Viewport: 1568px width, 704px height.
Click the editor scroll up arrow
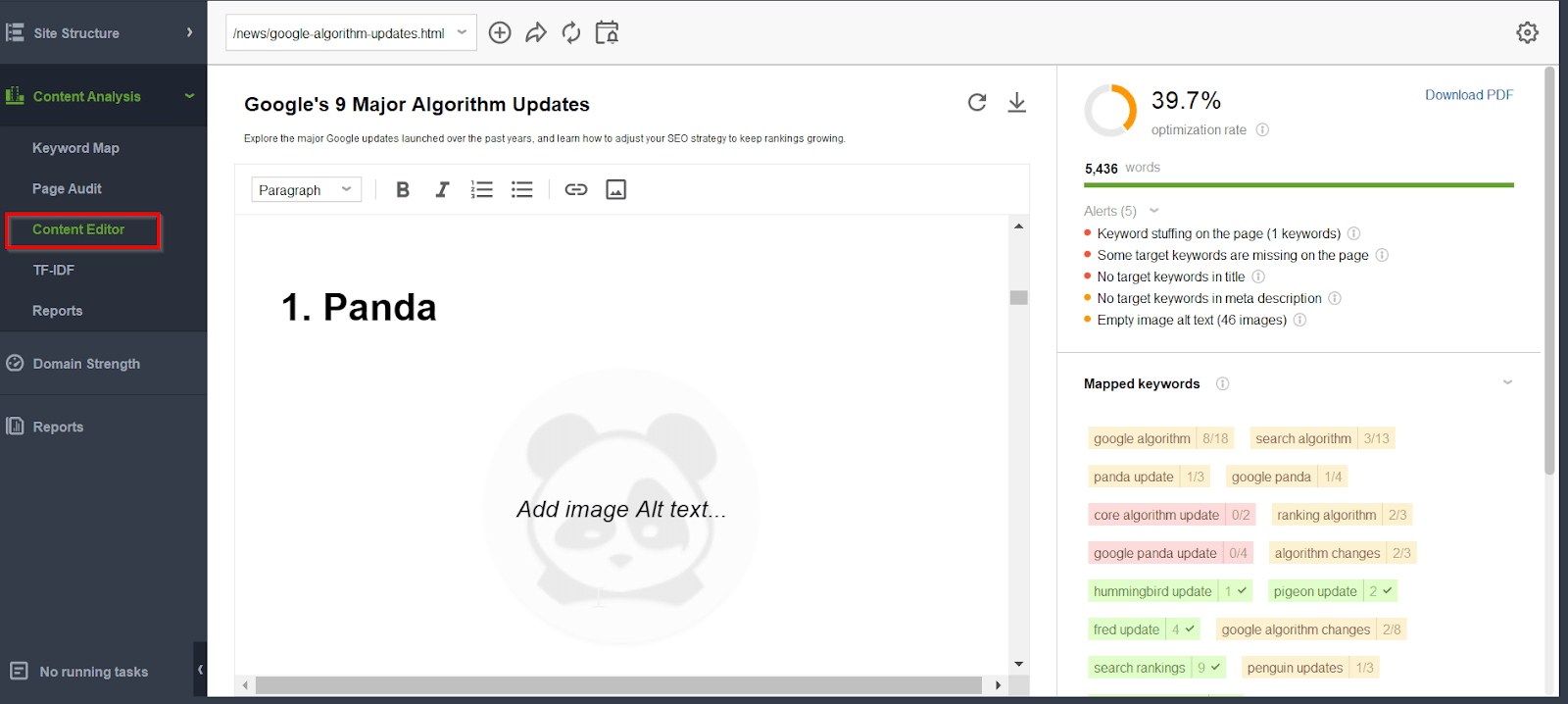coord(1019,226)
